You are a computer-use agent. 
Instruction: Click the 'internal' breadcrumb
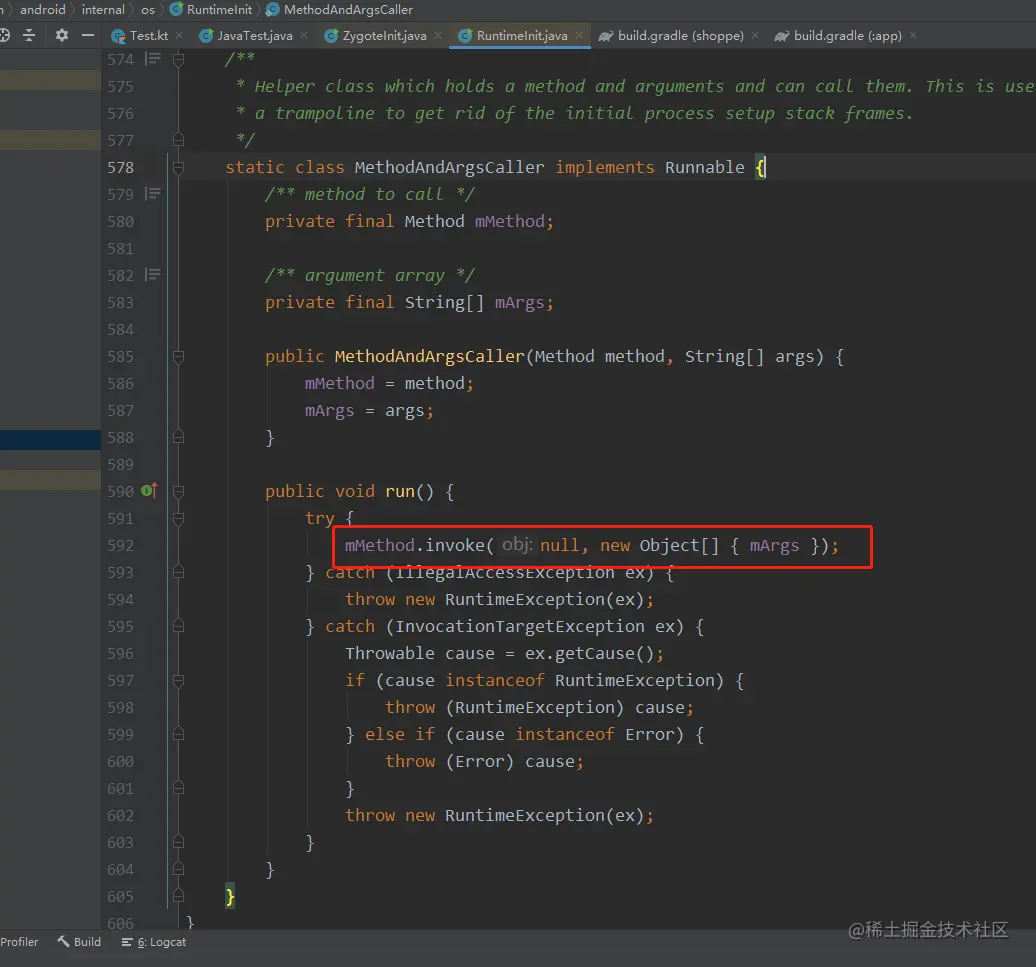[103, 10]
